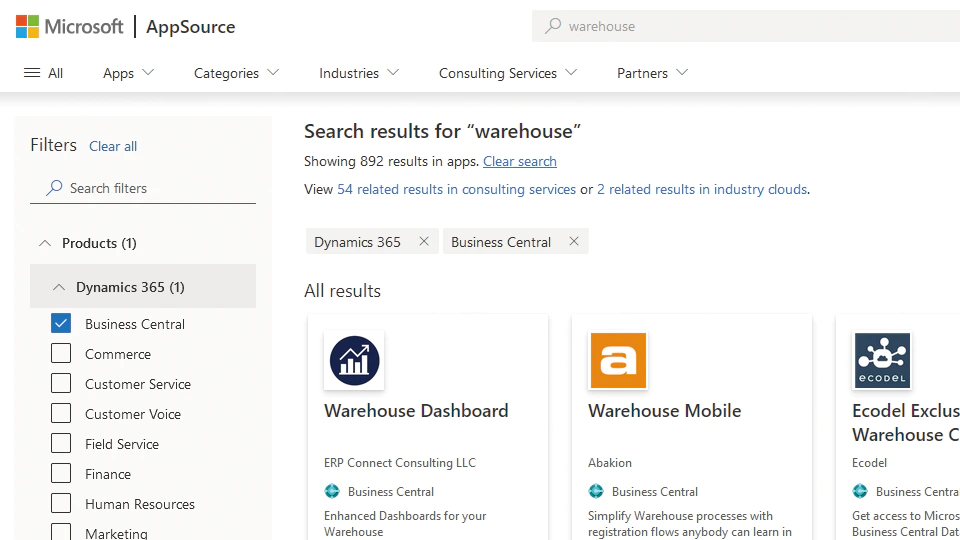Image resolution: width=960 pixels, height=540 pixels.
Task: Check the Finance checkbox
Action: coord(61,473)
